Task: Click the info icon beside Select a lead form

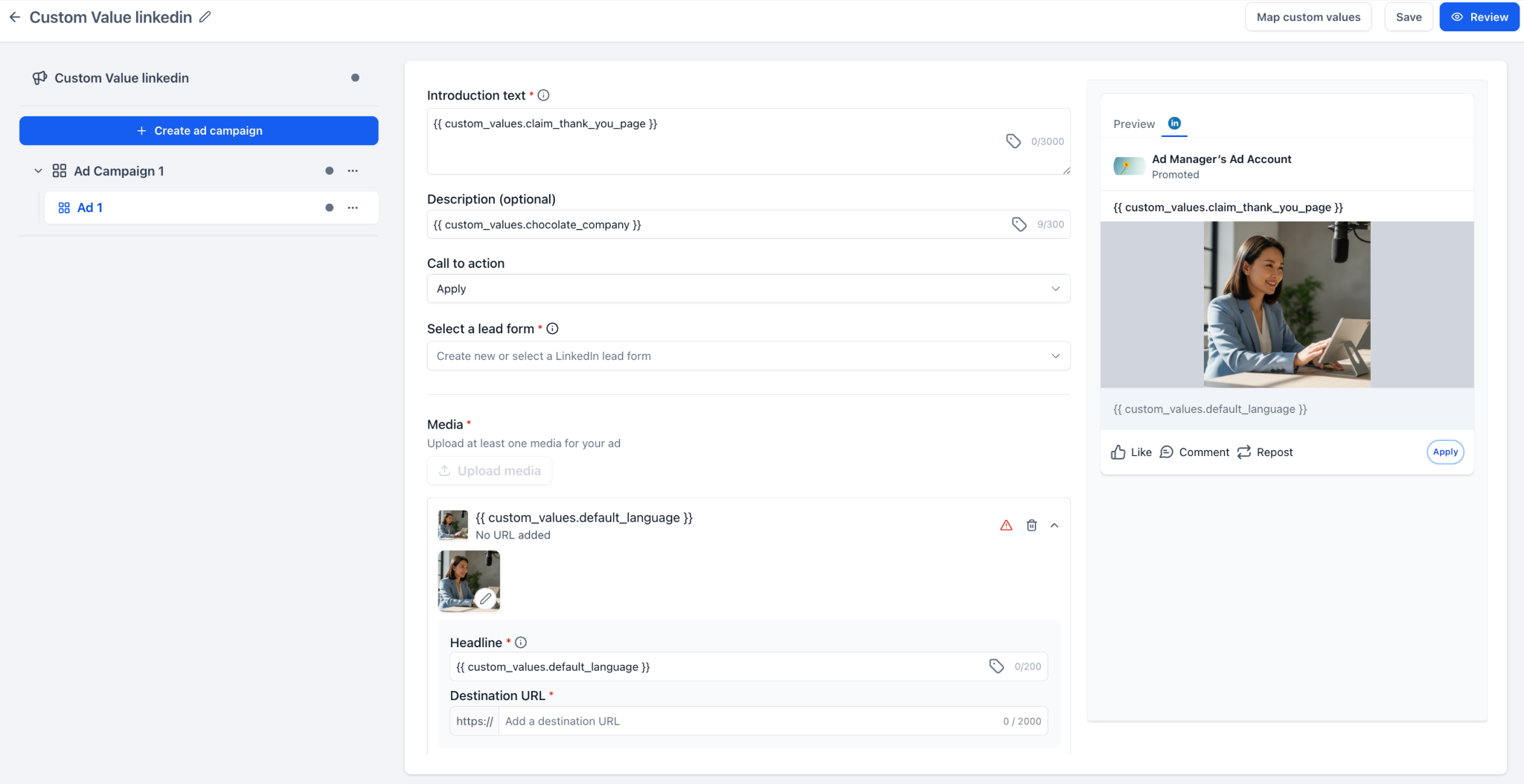Action: click(552, 329)
